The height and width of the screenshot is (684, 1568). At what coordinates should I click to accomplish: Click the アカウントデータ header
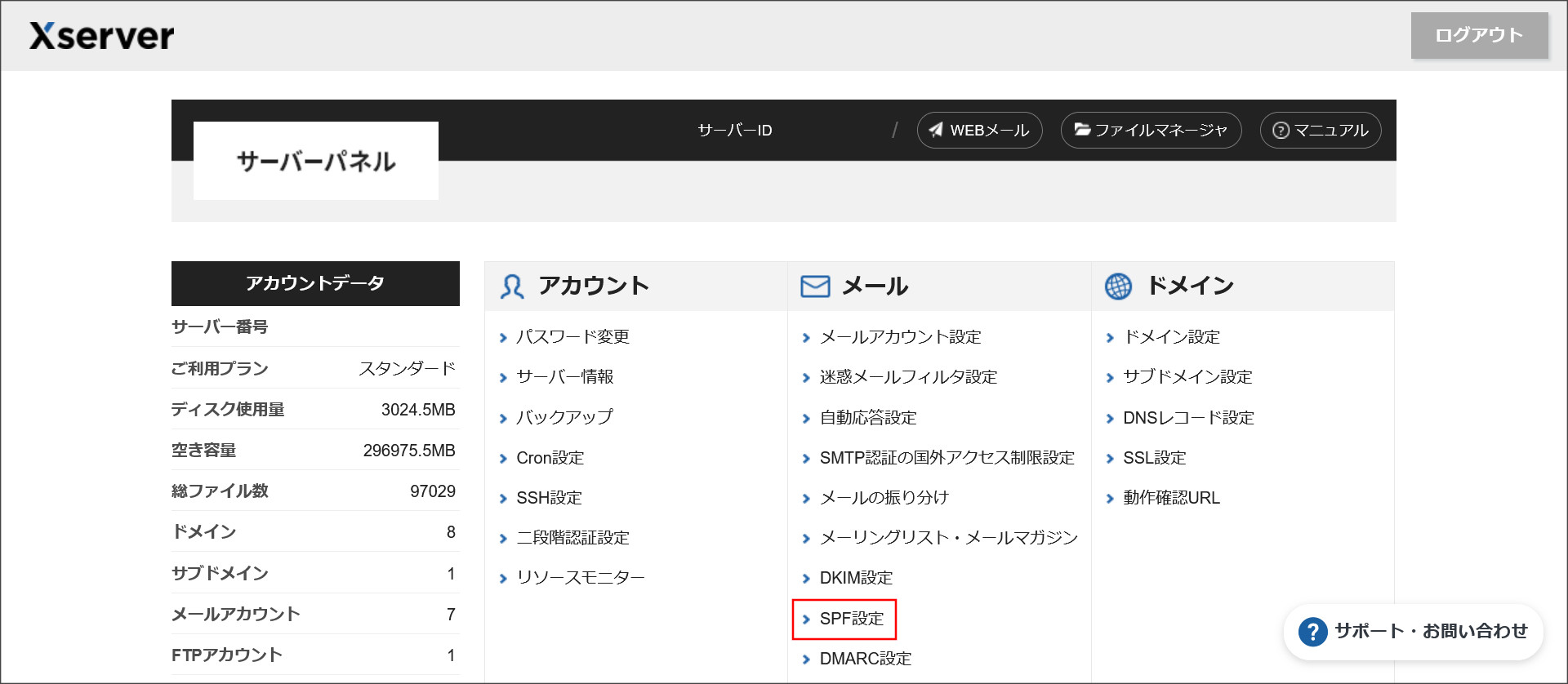pyautogui.click(x=315, y=283)
